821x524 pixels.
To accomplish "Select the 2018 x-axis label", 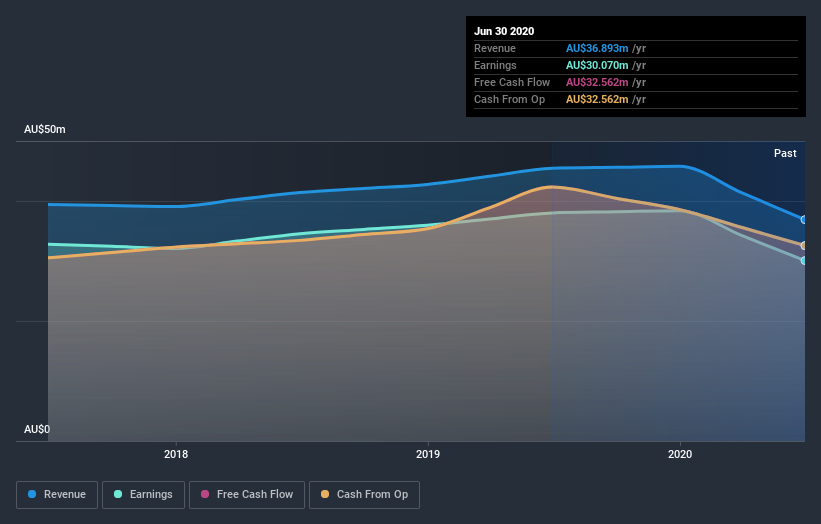I will (176, 454).
